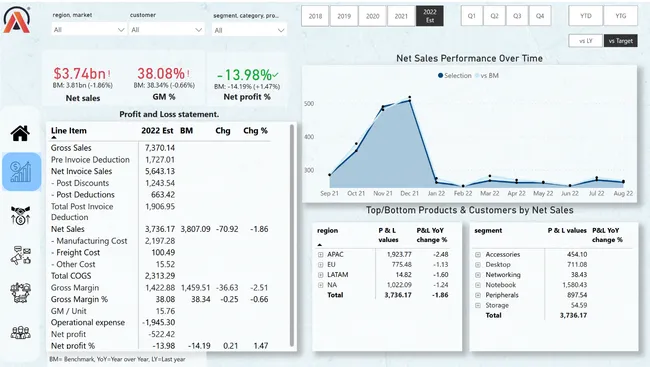Click Net profit % checkmark icon
Image resolution: width=650 pixels, height=367 pixels.
click(x=275, y=75)
